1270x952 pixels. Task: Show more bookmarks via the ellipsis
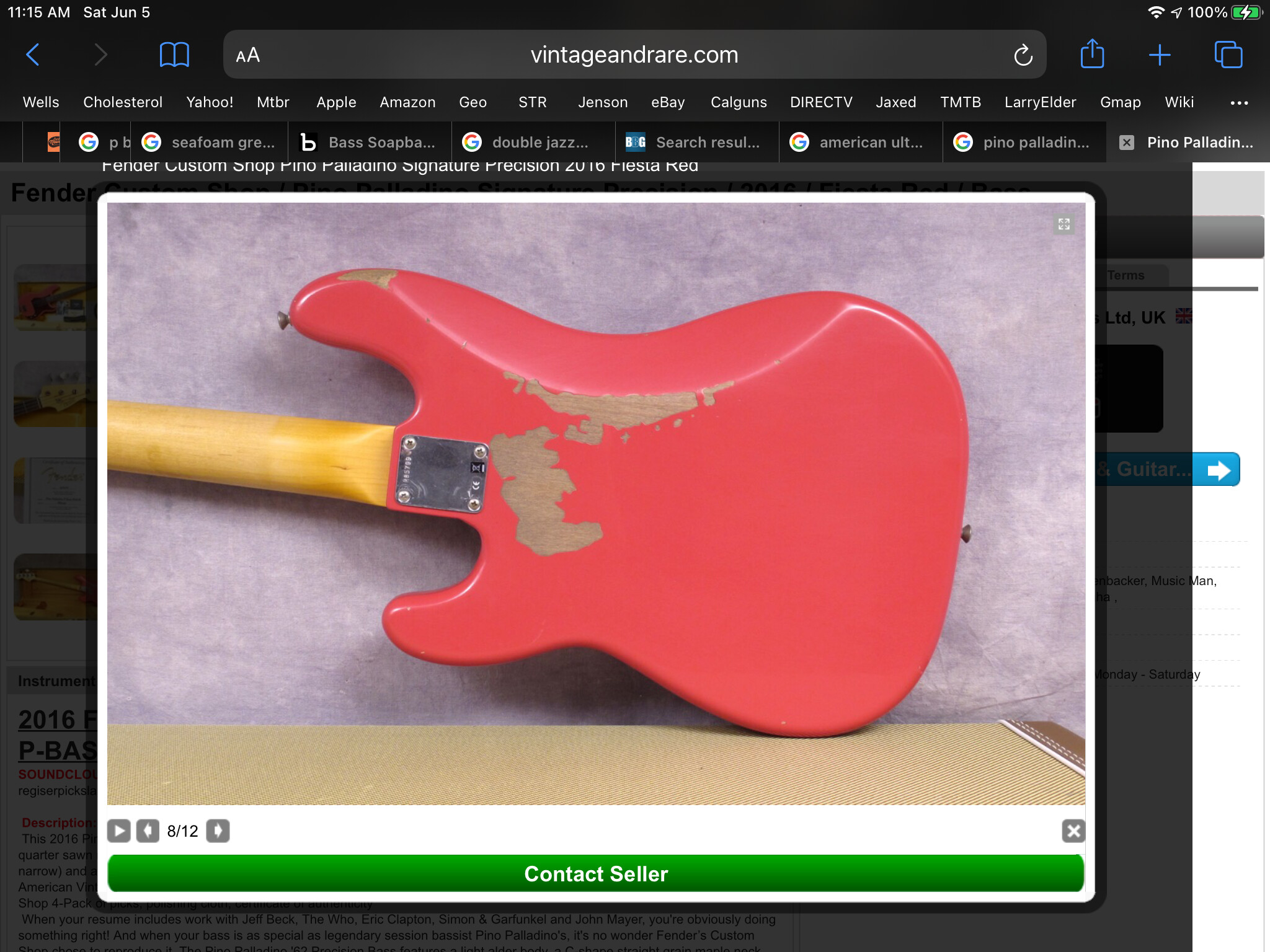tap(1239, 103)
